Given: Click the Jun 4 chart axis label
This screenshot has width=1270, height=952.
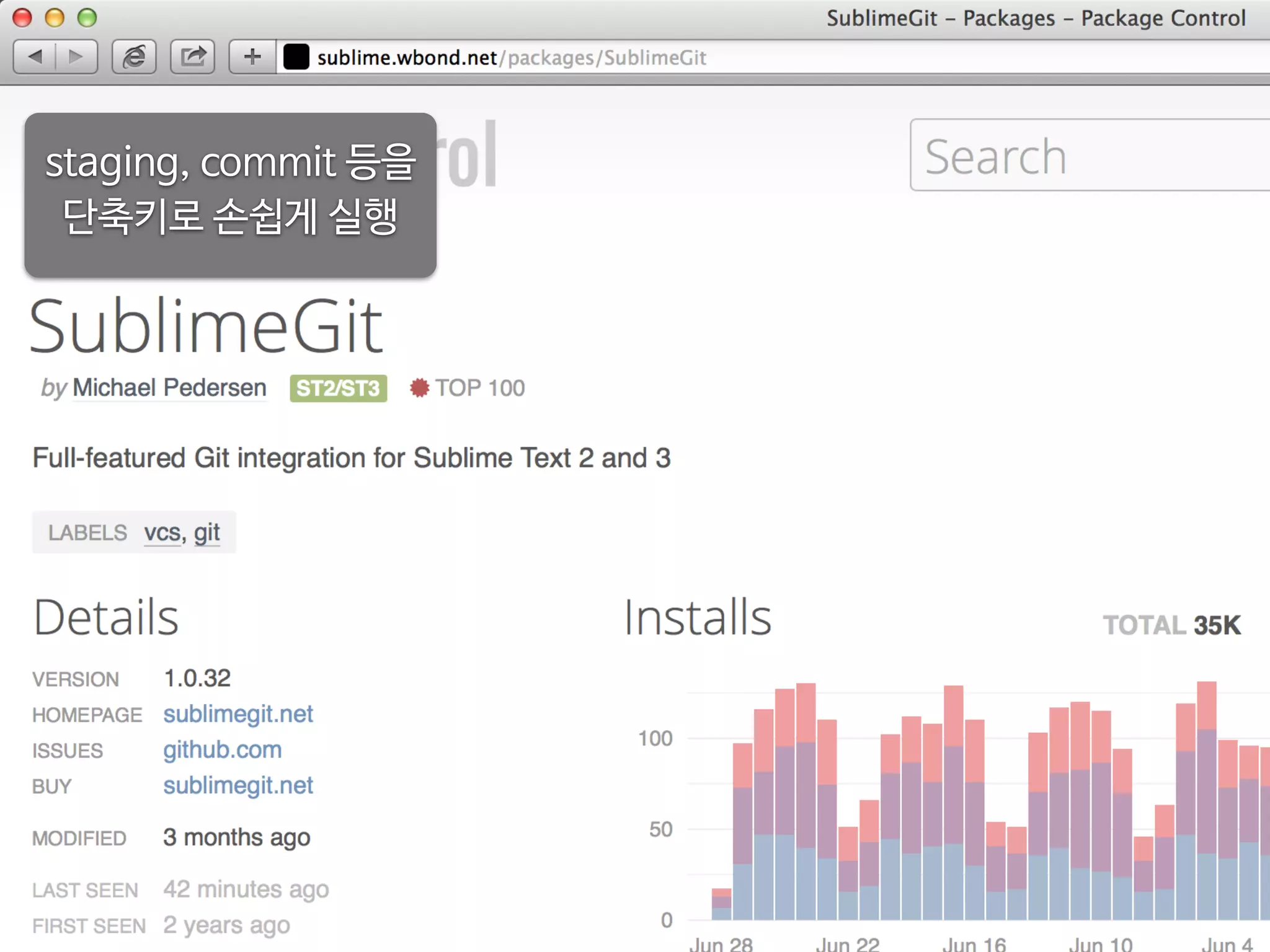Looking at the screenshot, I should click(1227, 945).
